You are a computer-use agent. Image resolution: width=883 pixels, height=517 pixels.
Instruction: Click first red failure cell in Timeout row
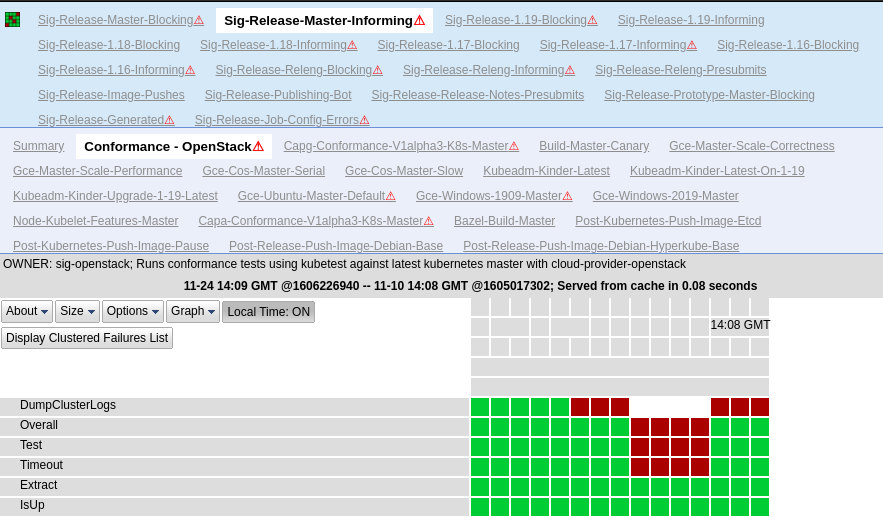tap(640, 467)
